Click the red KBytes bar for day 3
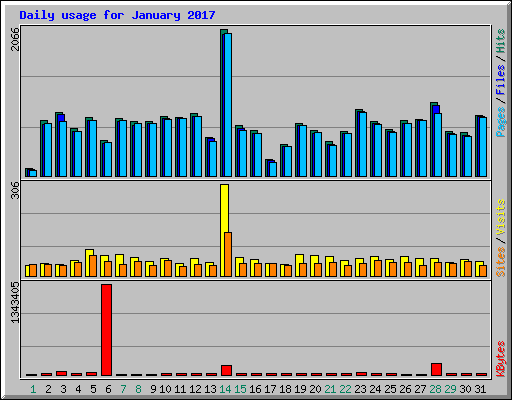 point(61,373)
